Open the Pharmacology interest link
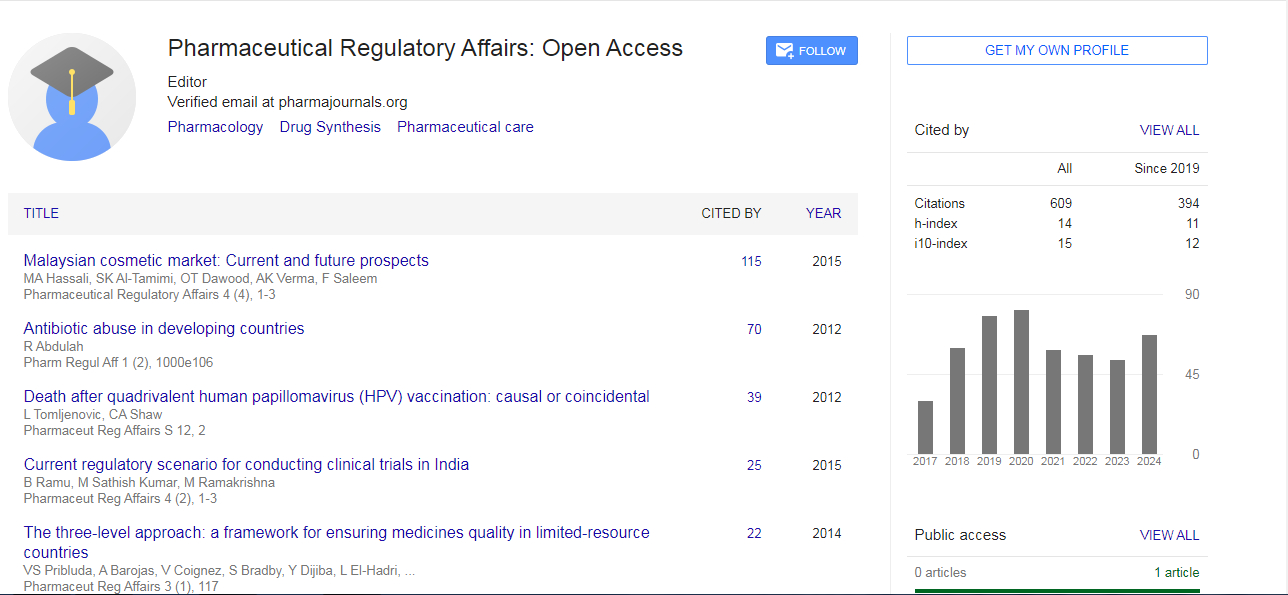Image resolution: width=1288 pixels, height=595 pixels. coord(215,127)
